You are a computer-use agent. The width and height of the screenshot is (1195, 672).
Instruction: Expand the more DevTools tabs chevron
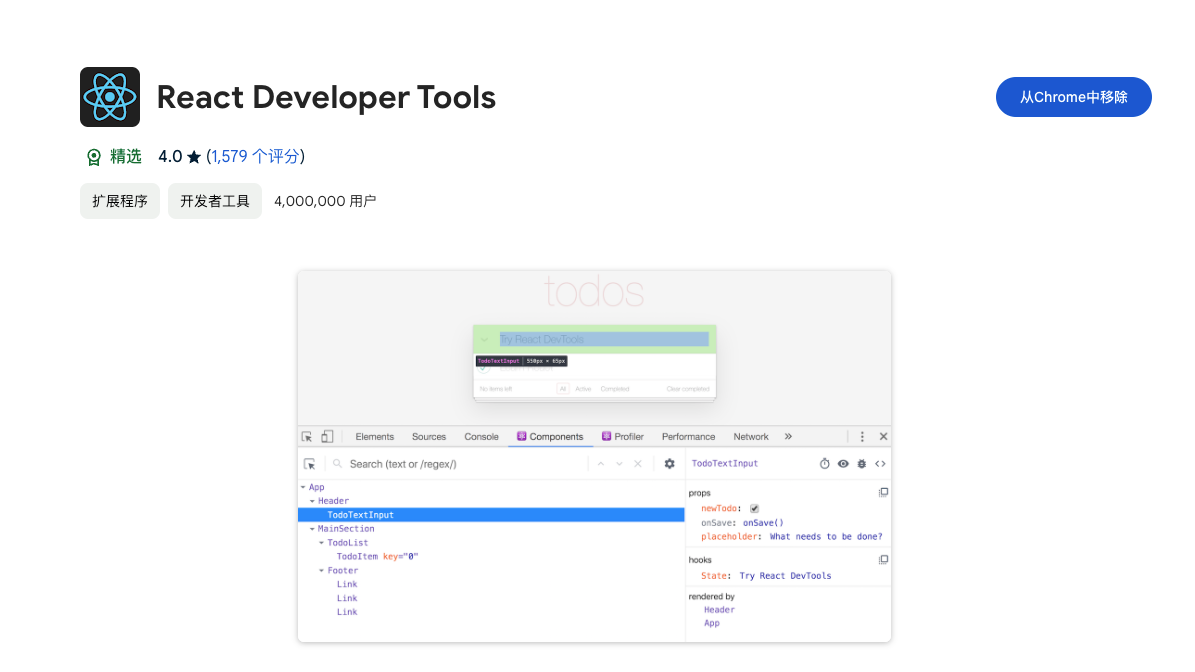click(x=788, y=437)
